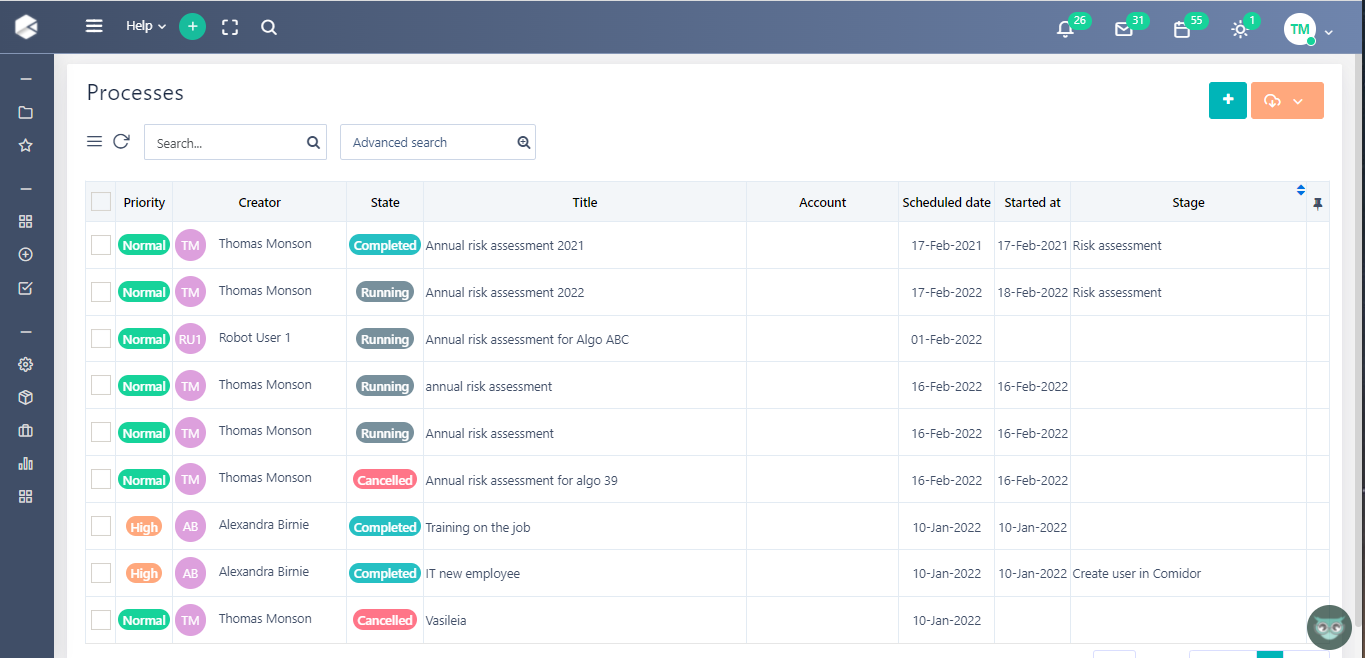This screenshot has width=1365, height=658.
Task: Open the orange cloud download dropdown
Action: [1286, 101]
